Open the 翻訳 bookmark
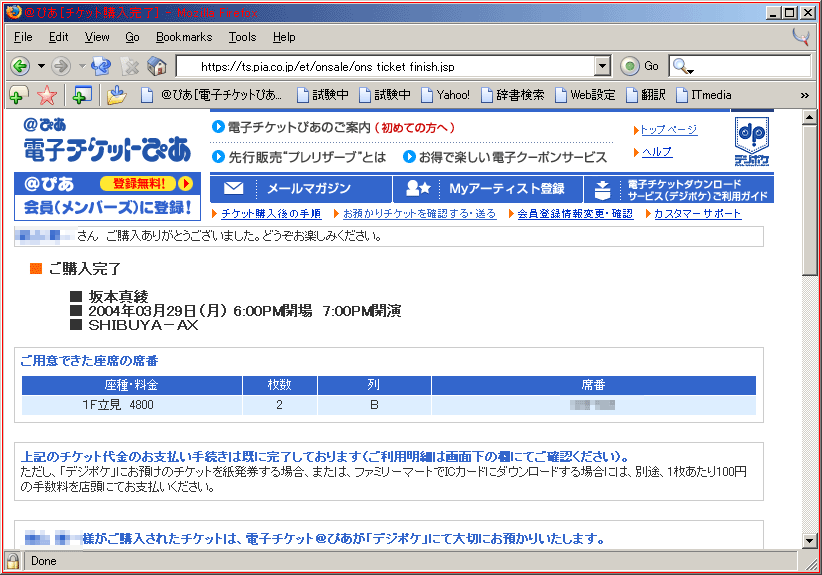The image size is (822, 575). tap(646, 95)
